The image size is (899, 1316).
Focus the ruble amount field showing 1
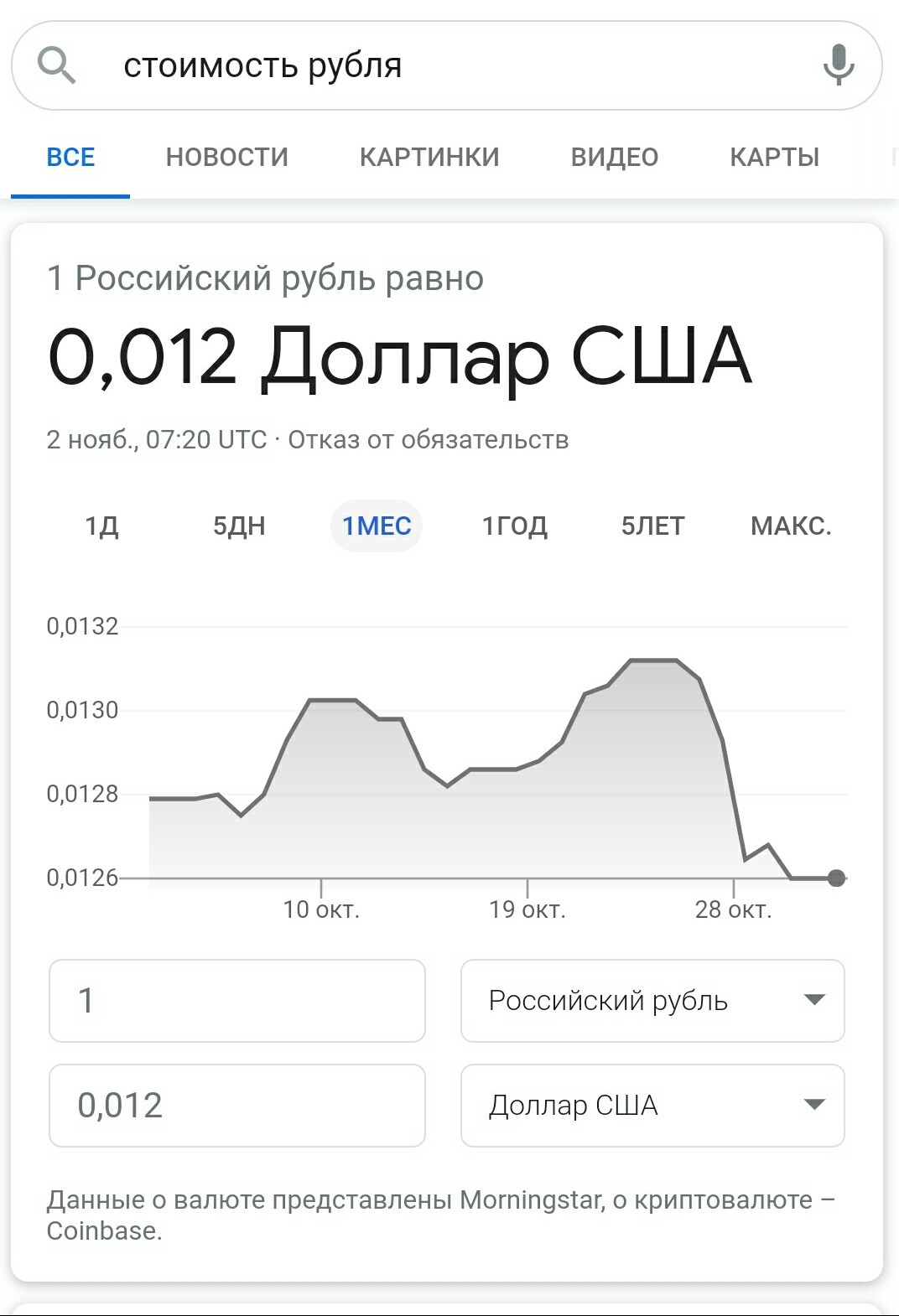click(237, 1001)
